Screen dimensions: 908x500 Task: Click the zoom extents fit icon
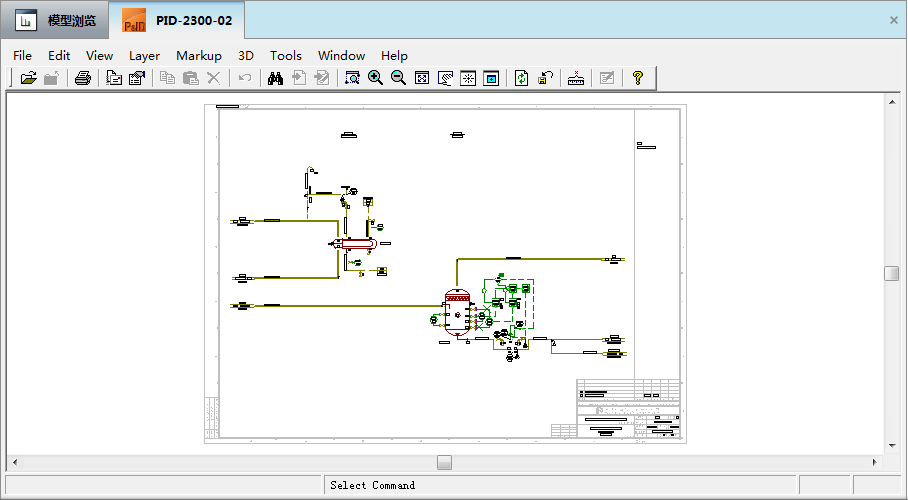pyautogui.click(x=422, y=78)
